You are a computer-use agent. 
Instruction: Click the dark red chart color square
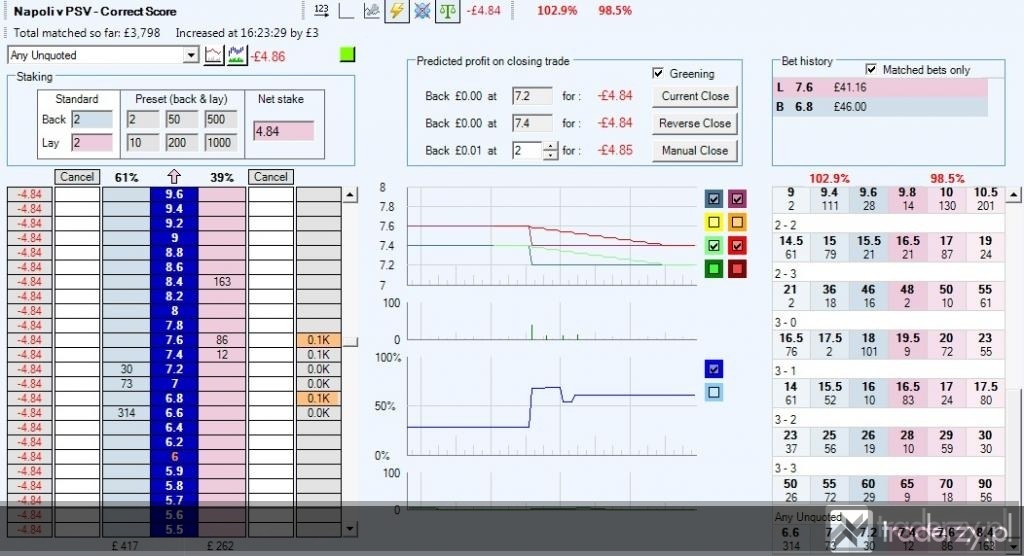click(737, 269)
